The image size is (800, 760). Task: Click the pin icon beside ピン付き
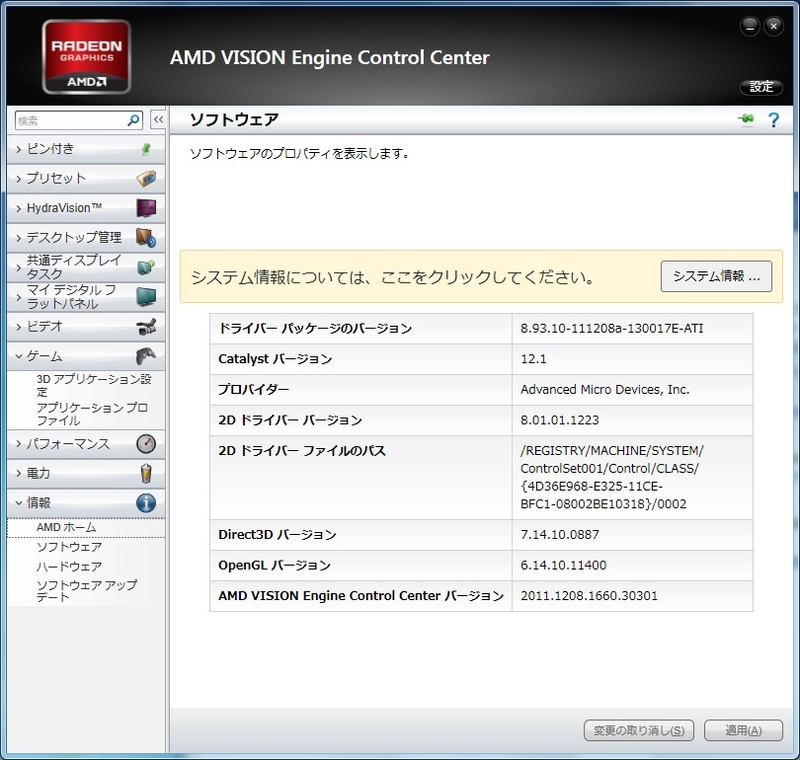click(x=146, y=149)
